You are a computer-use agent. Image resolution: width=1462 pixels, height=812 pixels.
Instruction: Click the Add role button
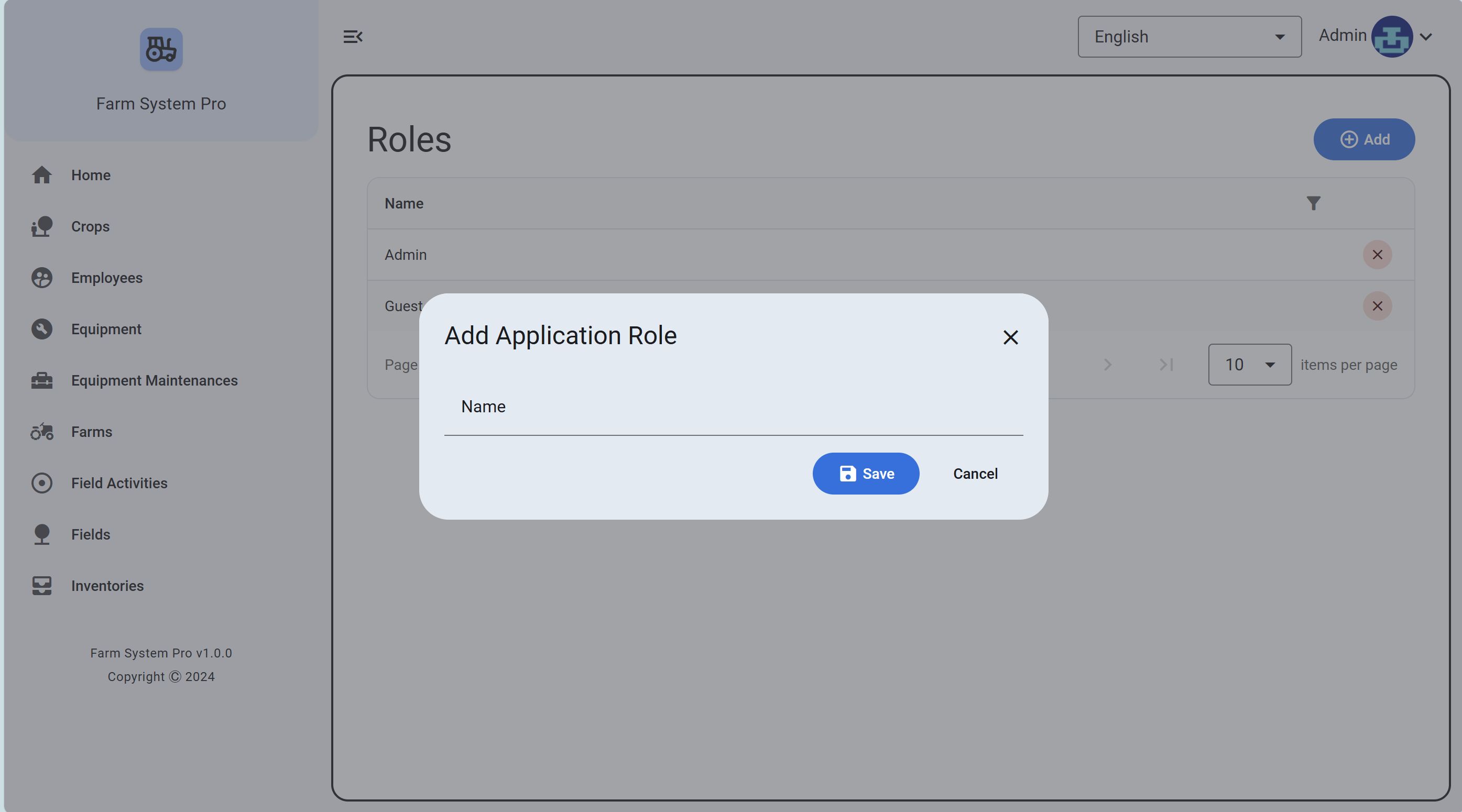(1363, 139)
